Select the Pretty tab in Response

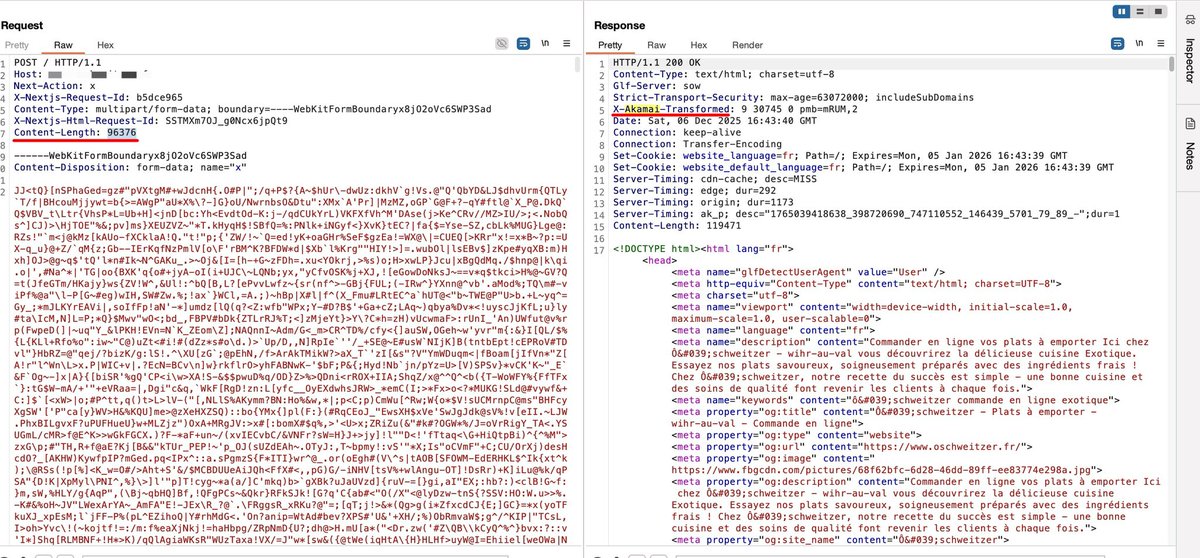click(610, 46)
